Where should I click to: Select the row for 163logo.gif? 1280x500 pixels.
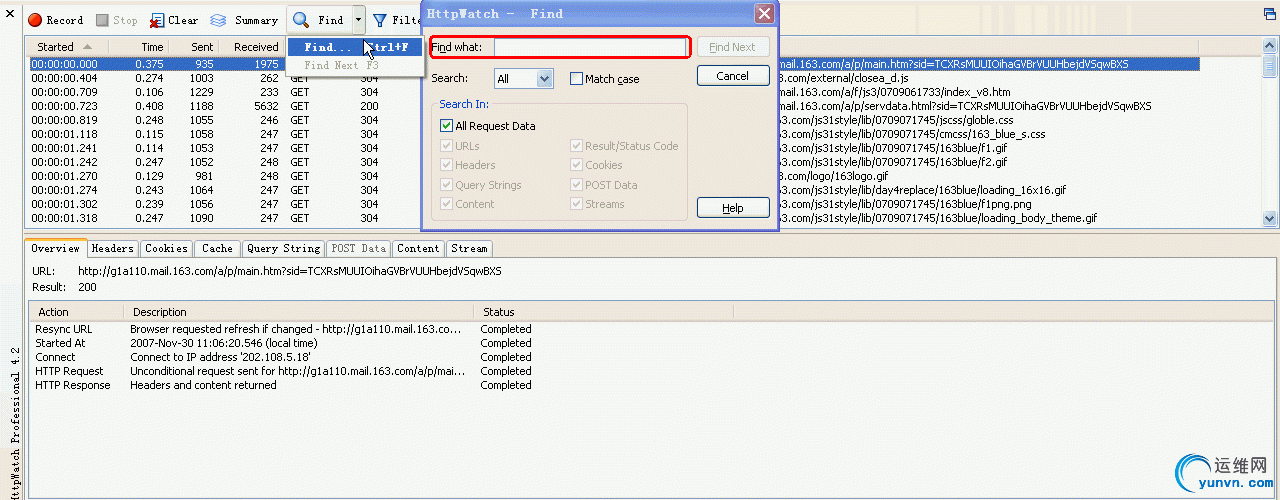point(644,176)
